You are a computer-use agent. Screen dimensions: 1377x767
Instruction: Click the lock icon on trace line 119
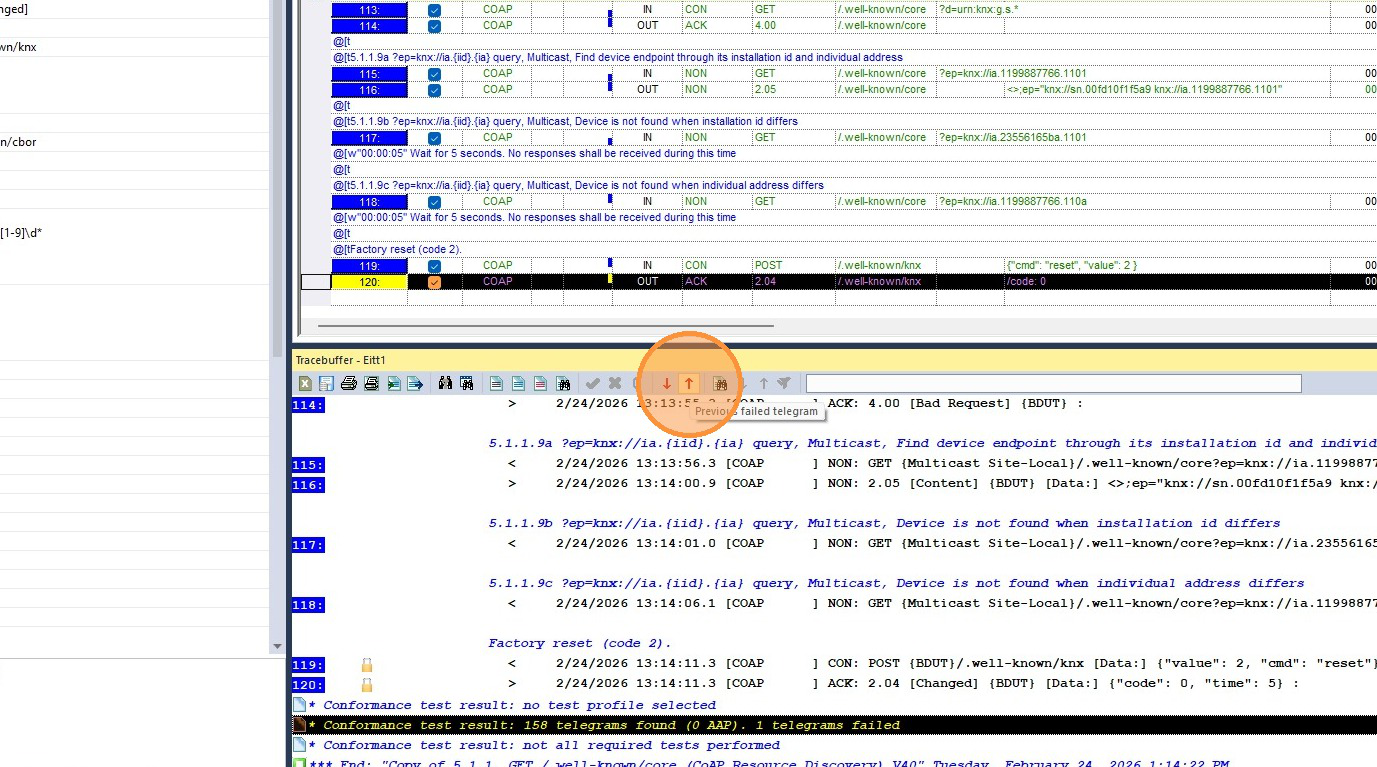(367, 664)
